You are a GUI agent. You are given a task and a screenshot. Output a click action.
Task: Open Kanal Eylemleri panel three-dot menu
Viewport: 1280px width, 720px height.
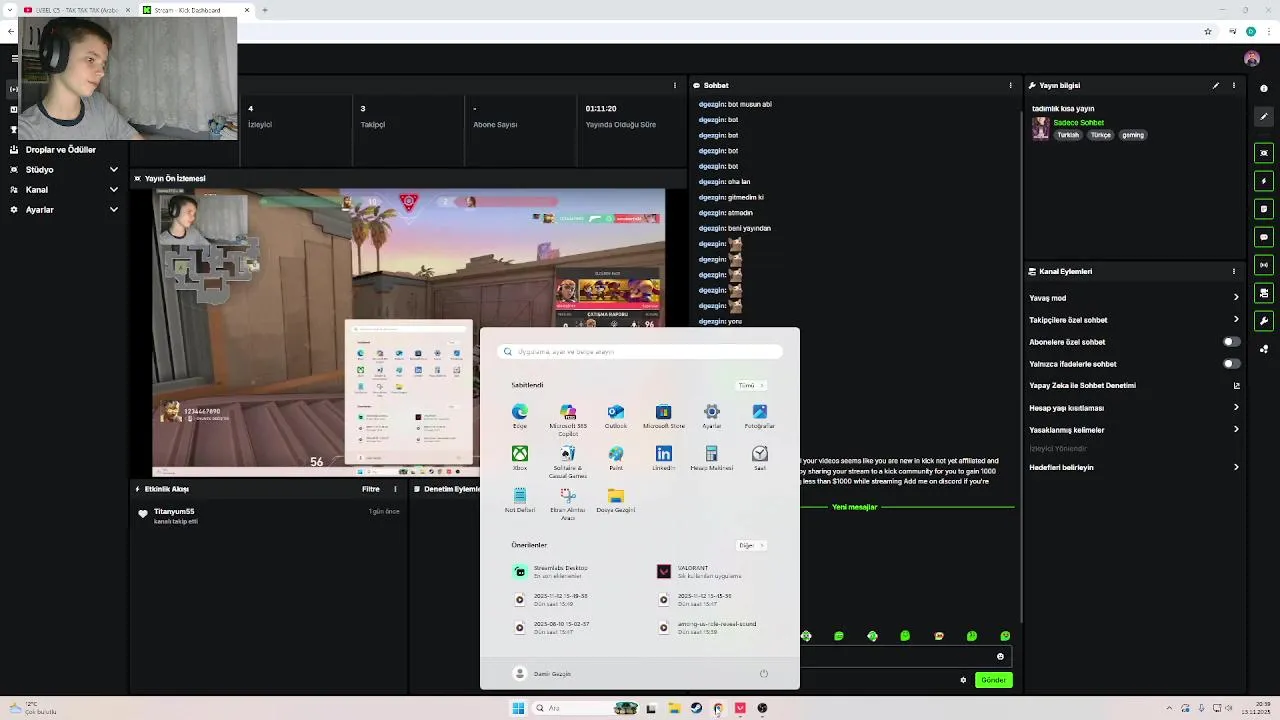[1234, 271]
